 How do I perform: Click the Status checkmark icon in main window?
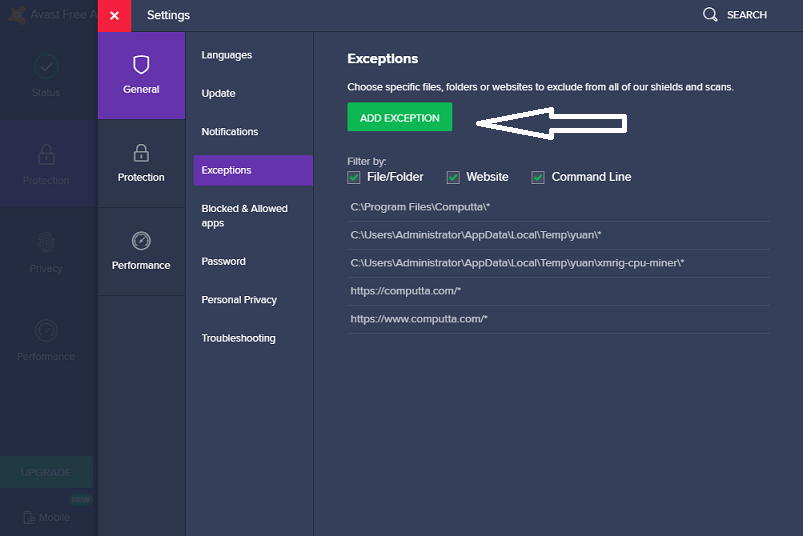(x=46, y=67)
